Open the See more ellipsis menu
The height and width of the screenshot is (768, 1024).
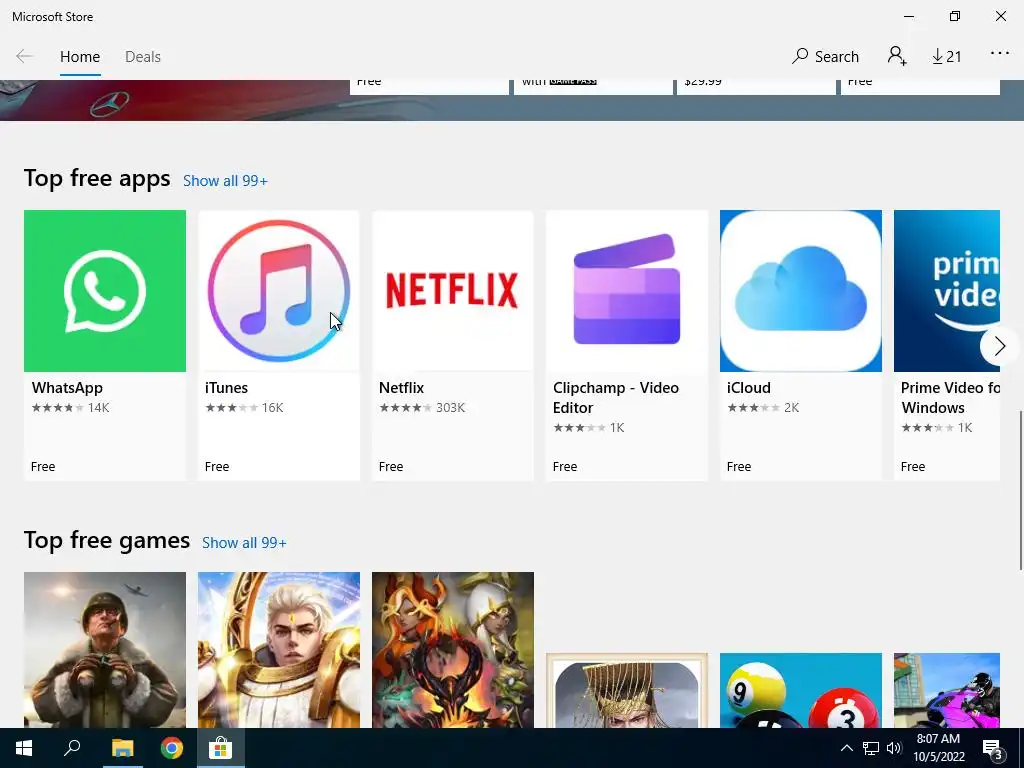pos(1000,54)
